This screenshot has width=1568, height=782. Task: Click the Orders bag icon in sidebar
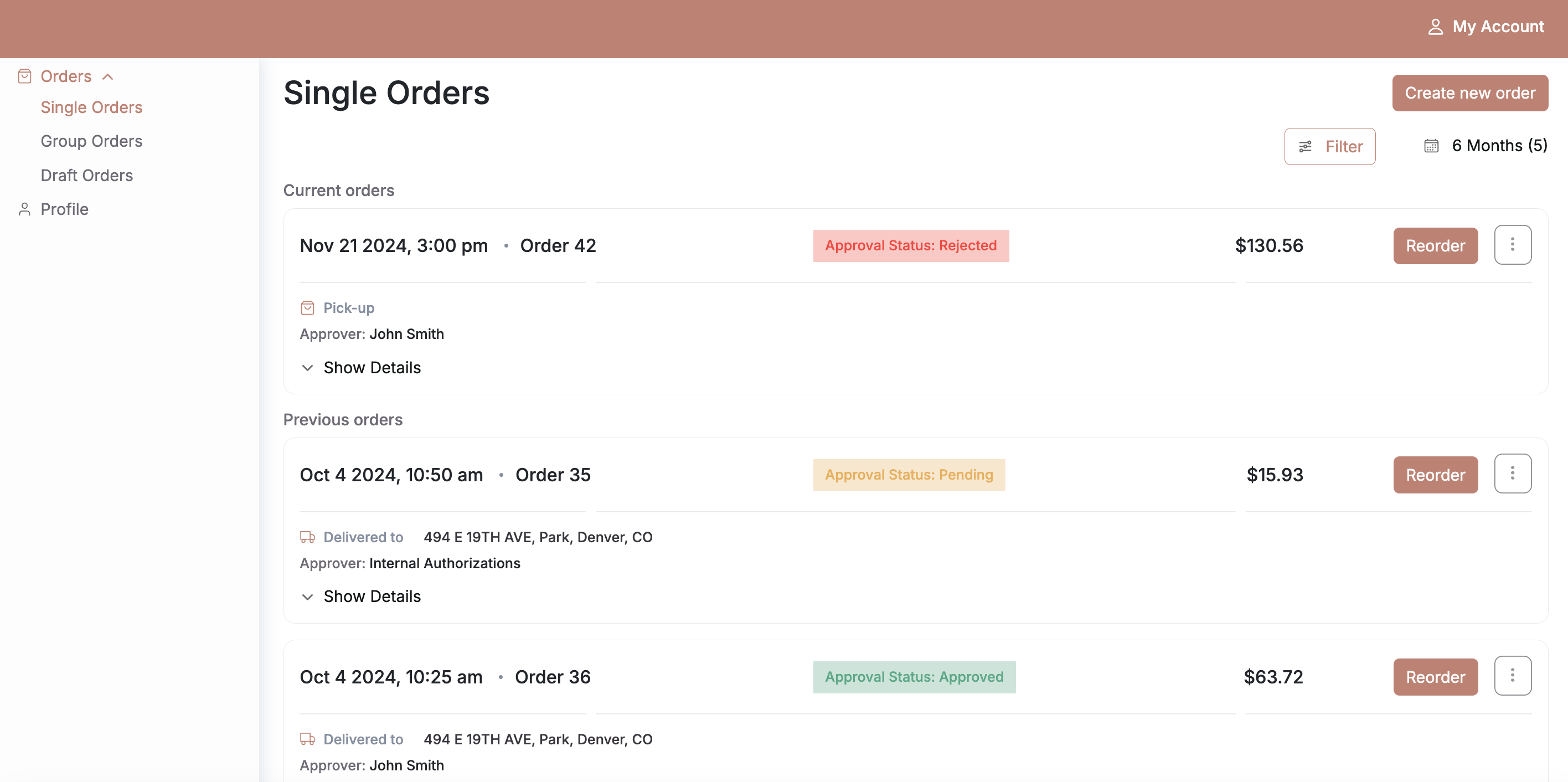pos(24,76)
